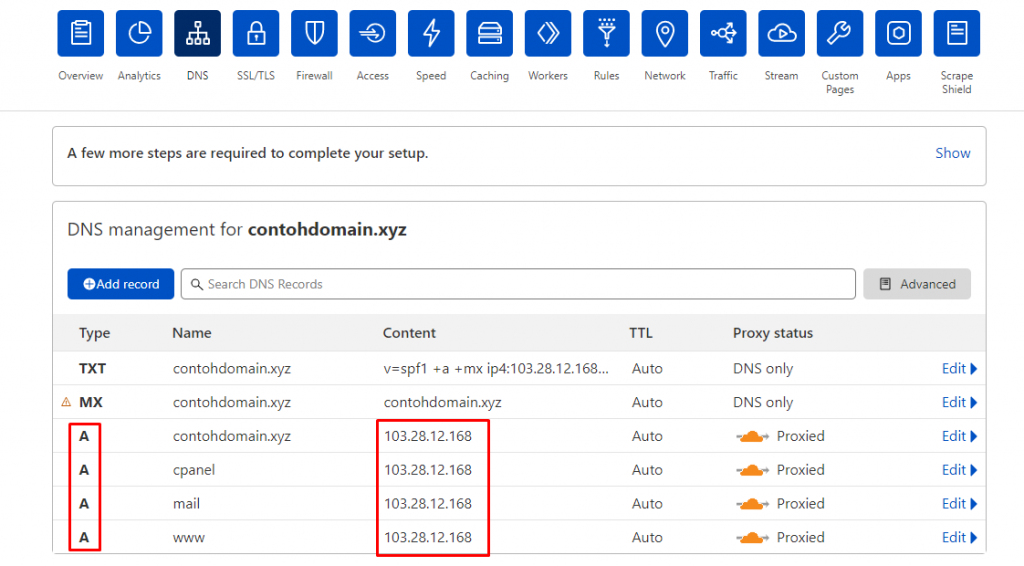This screenshot has width=1024, height=566.
Task: Open the Firewall shield icon
Action: [314, 34]
